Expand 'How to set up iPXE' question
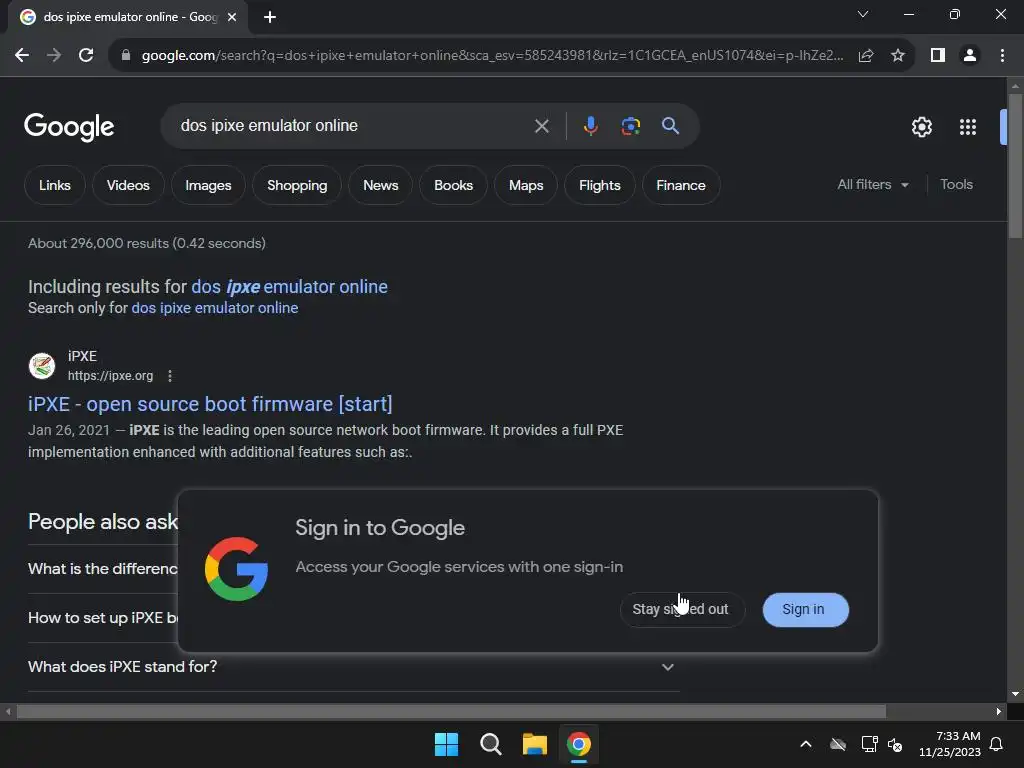 103,618
